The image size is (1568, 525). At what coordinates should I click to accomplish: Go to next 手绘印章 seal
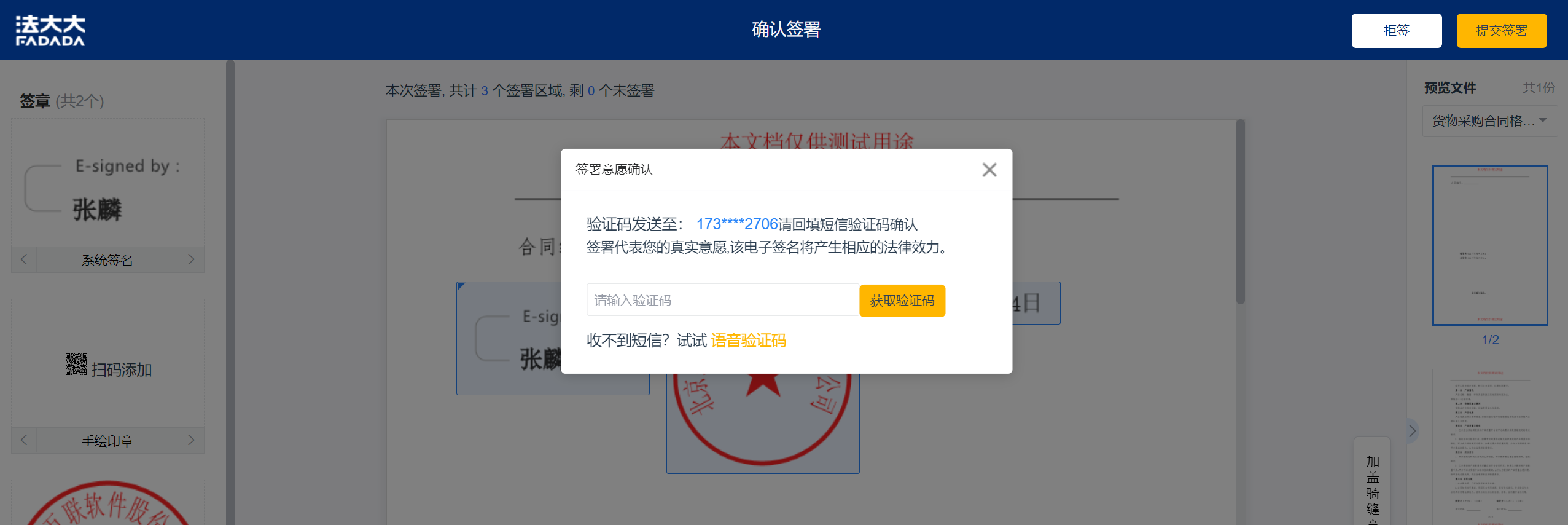tap(191, 440)
